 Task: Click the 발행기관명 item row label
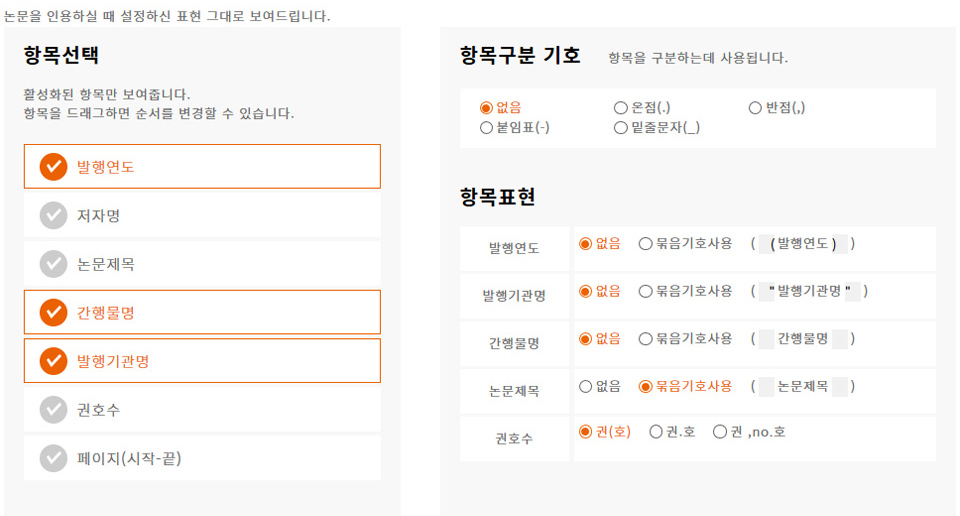click(x=113, y=361)
